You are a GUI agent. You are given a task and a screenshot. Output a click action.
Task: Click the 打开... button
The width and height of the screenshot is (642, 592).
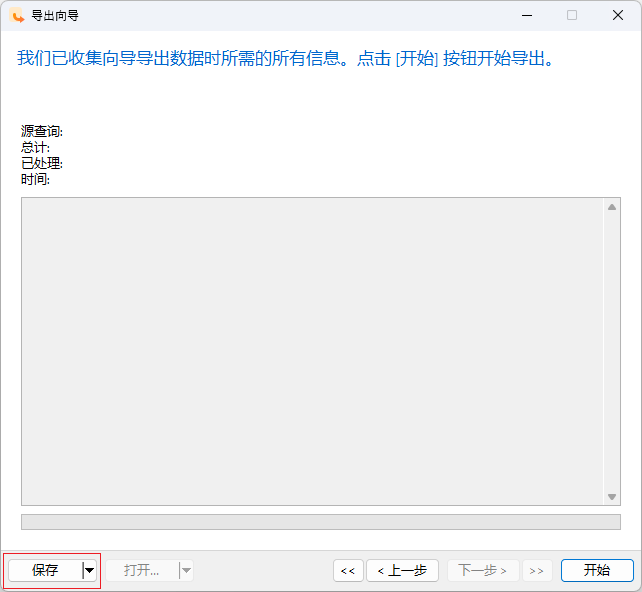coord(142,570)
